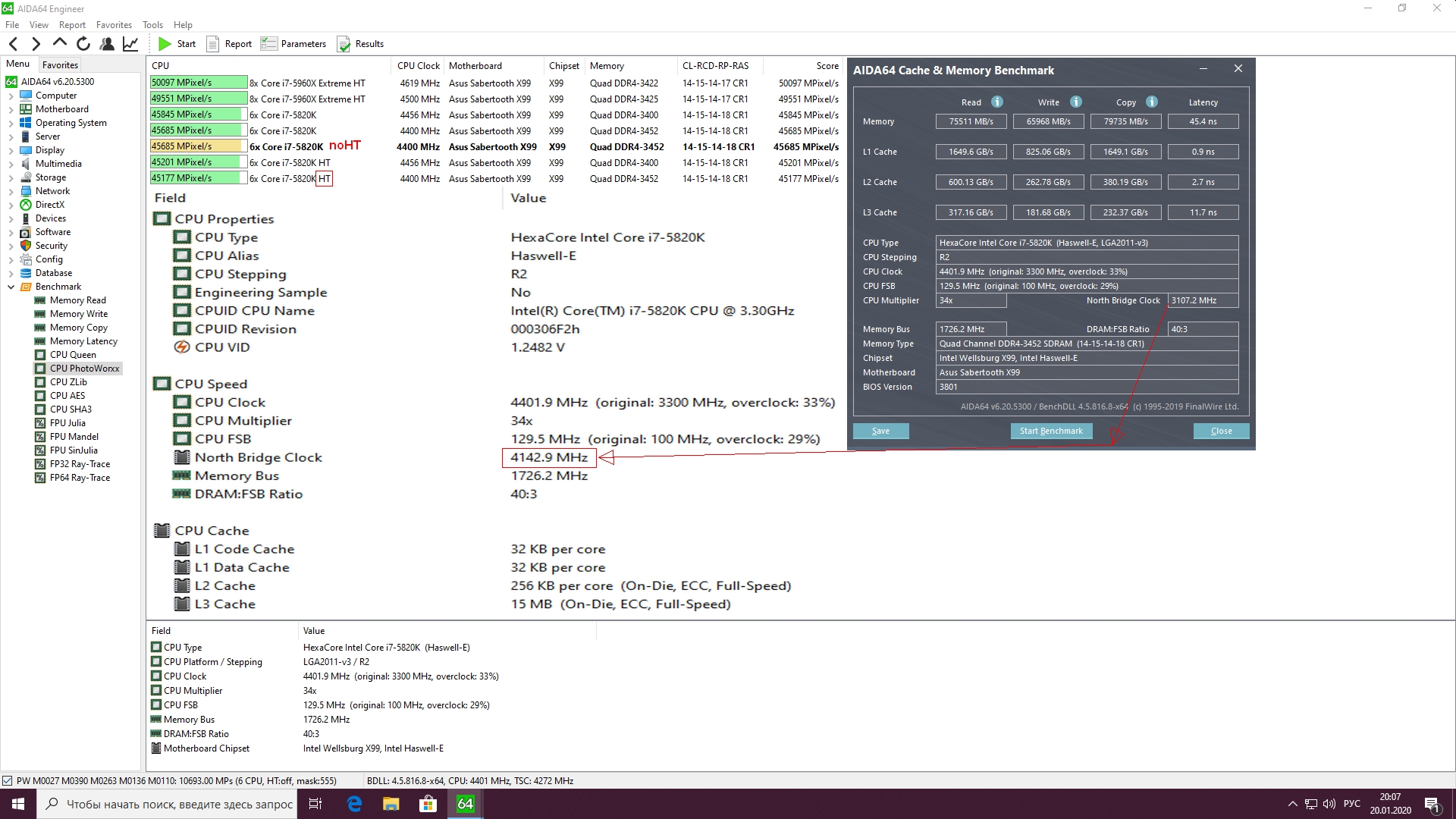1456x819 pixels.
Task: Switch to the Favorites tab
Action: [x=60, y=65]
